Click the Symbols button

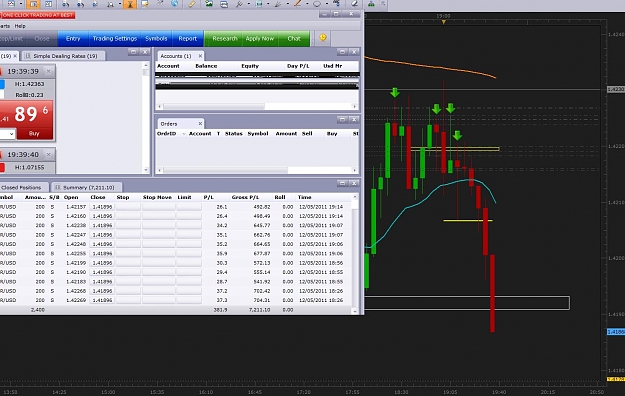point(156,39)
